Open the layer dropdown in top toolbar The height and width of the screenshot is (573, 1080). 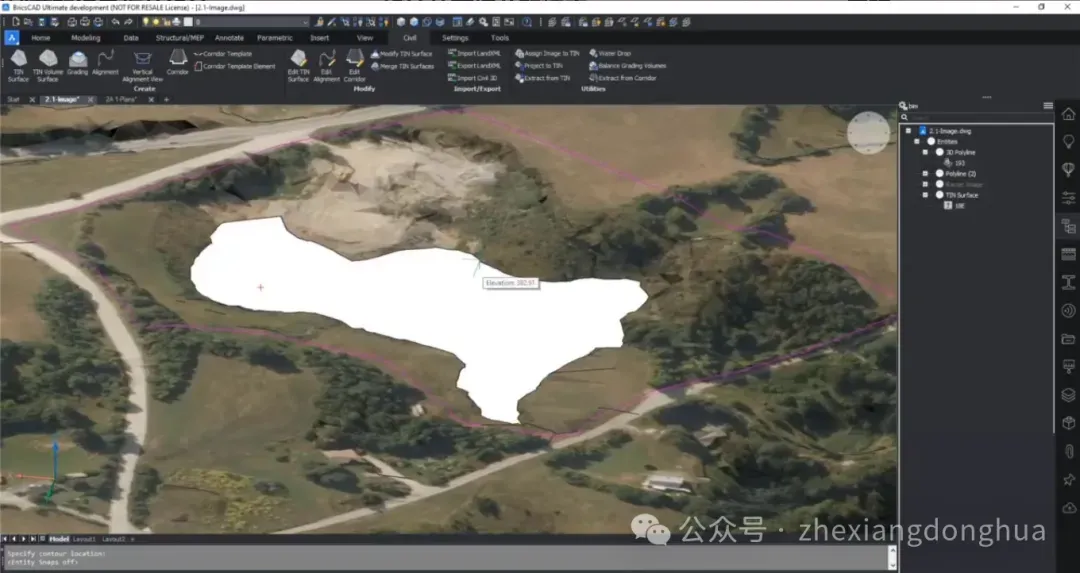(305, 22)
